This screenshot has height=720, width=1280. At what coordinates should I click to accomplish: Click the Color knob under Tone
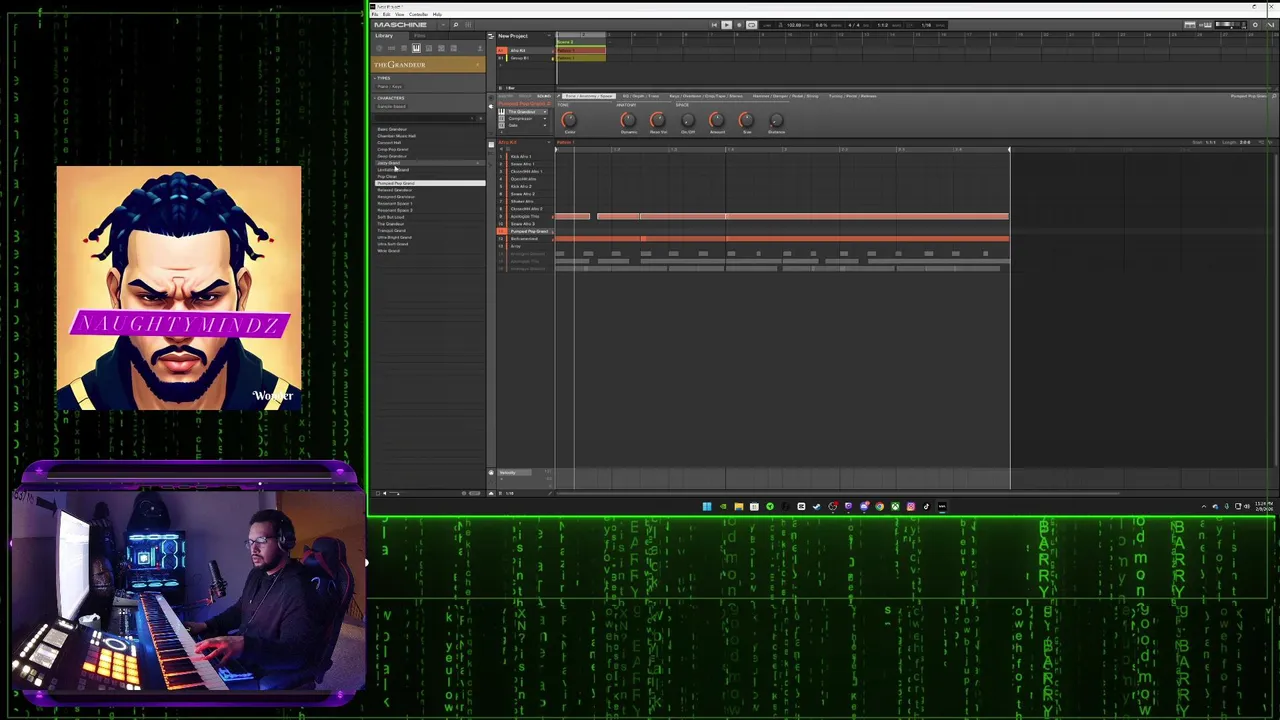[569, 120]
